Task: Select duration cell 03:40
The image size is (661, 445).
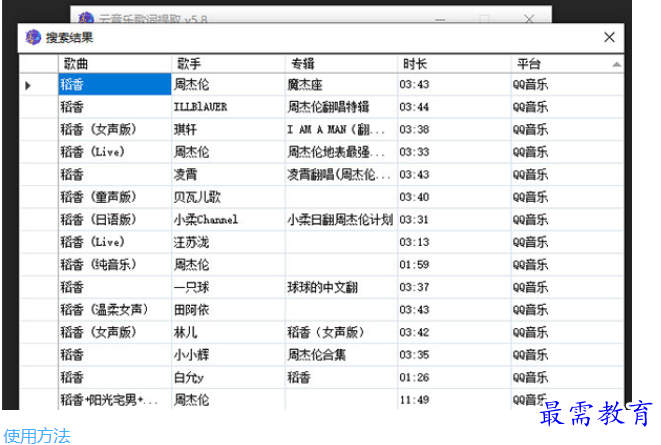Action: (x=454, y=197)
